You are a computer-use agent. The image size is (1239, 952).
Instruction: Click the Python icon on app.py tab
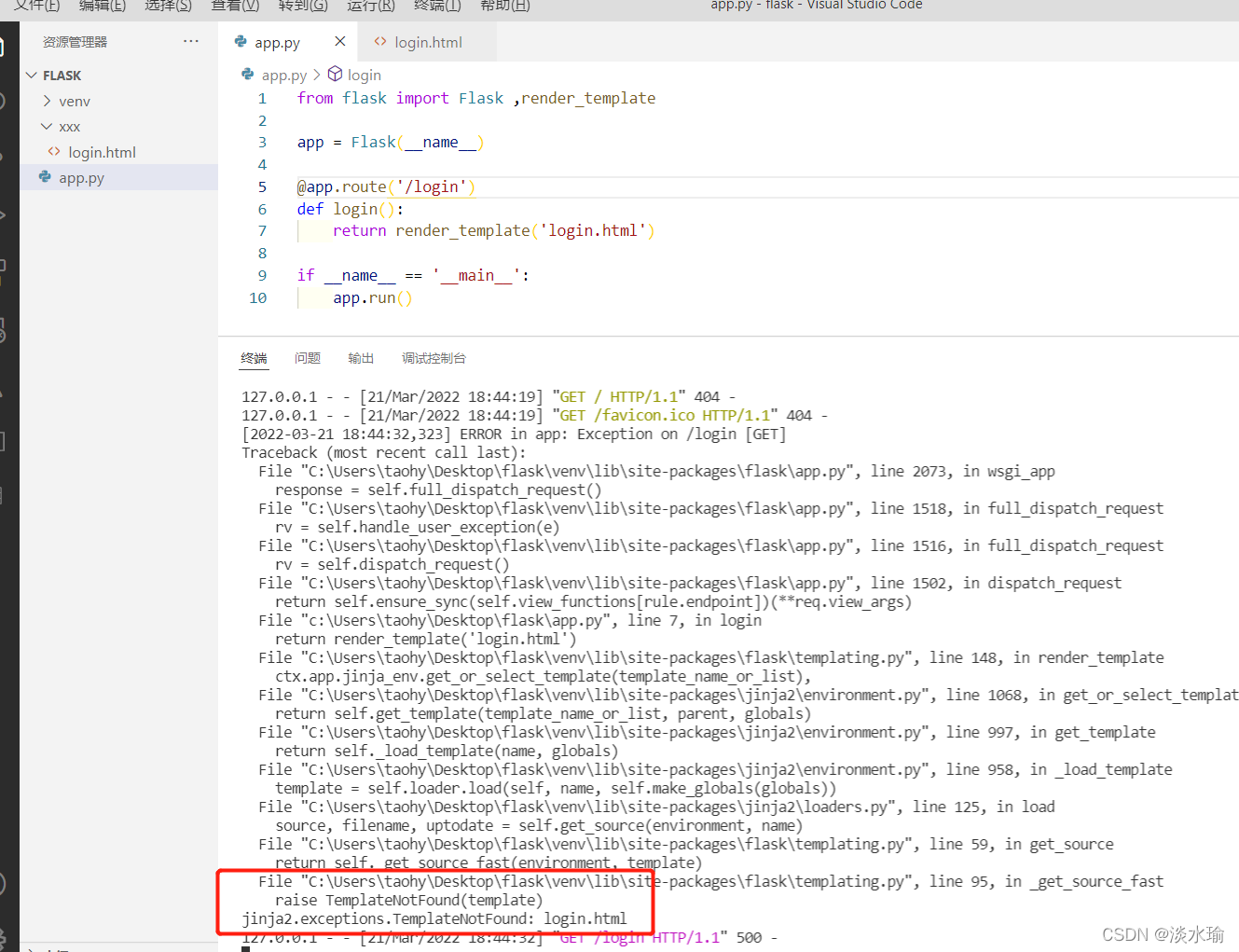point(241,41)
